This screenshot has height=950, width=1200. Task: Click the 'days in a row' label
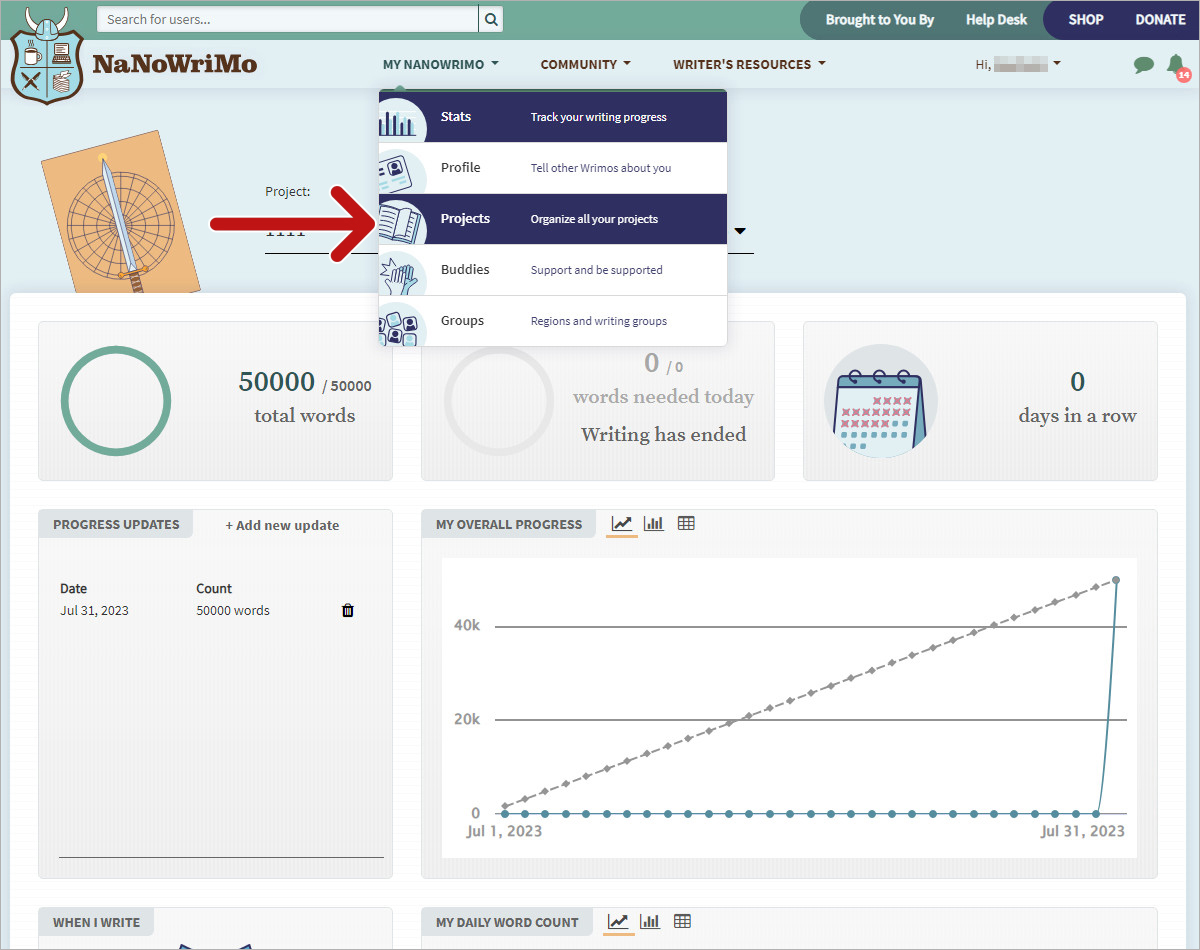pyautogui.click(x=1077, y=416)
